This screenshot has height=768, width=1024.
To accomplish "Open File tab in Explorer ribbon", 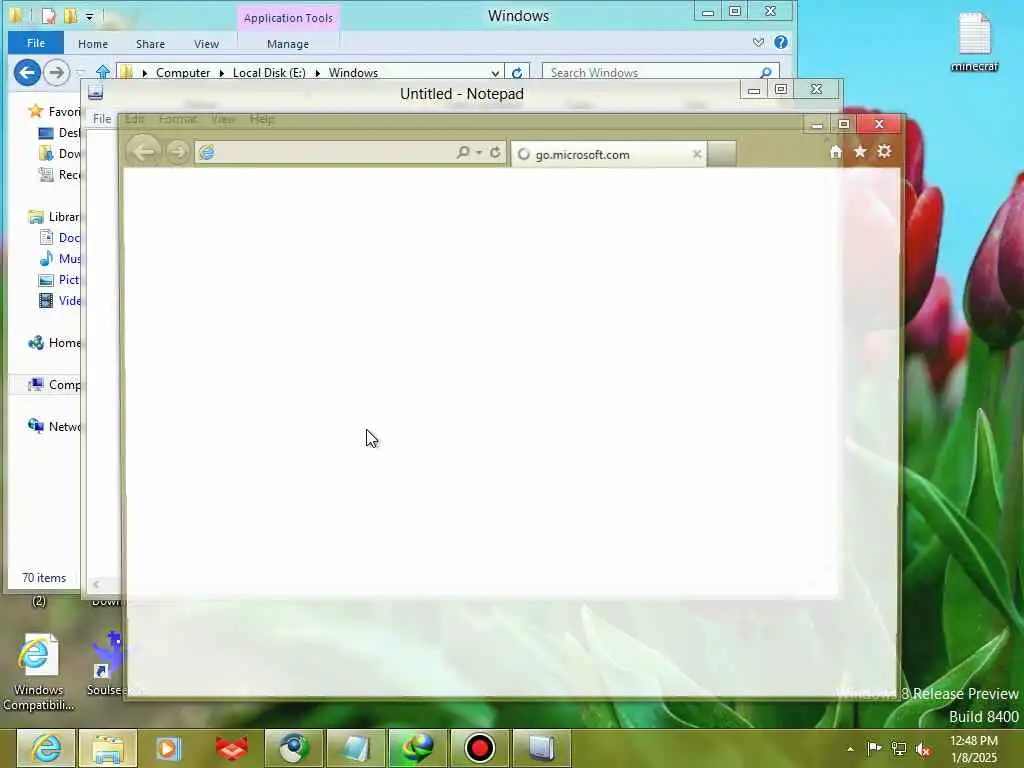I will tap(36, 43).
